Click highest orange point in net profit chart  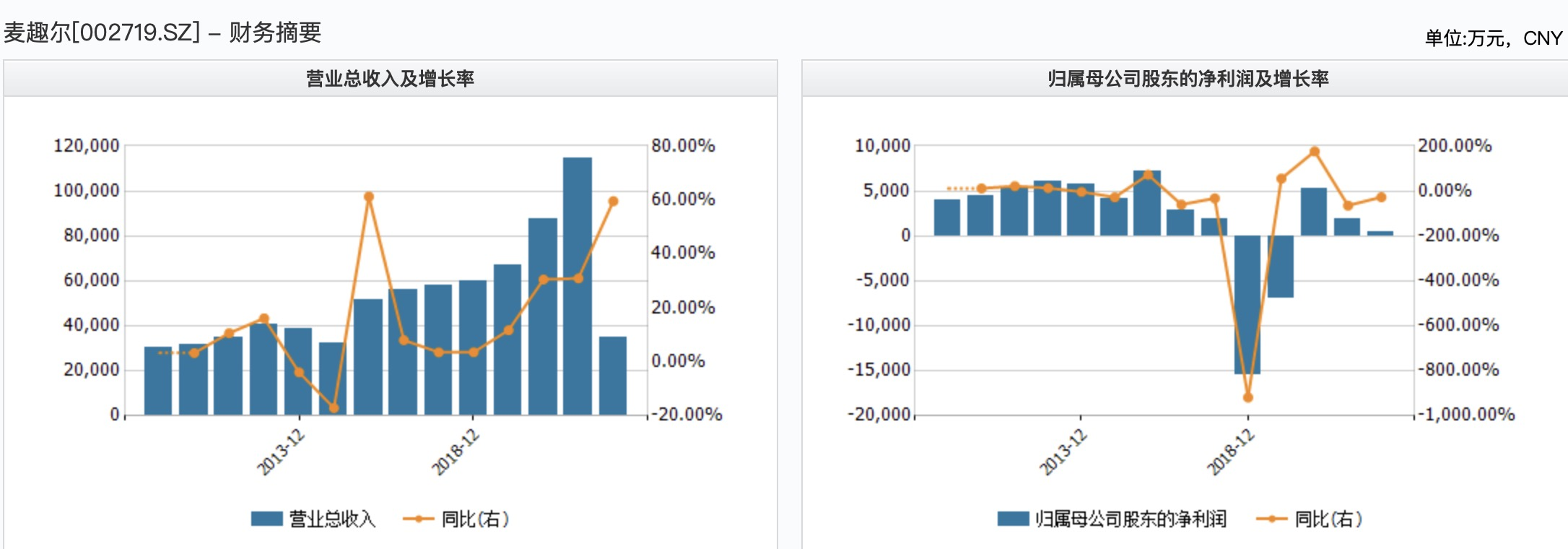coord(1315,152)
